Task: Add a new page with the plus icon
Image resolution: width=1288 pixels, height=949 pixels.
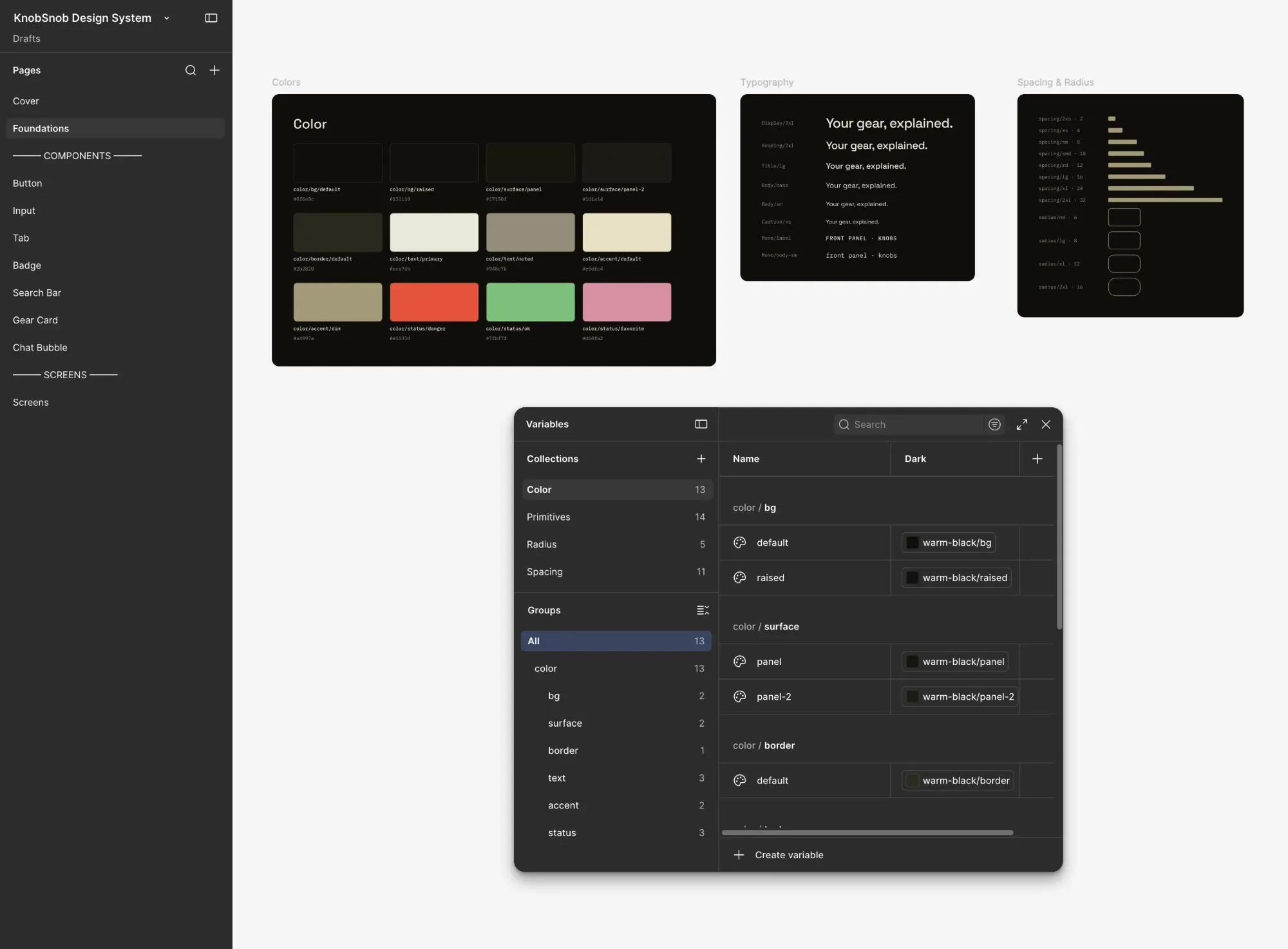Action: coord(214,70)
